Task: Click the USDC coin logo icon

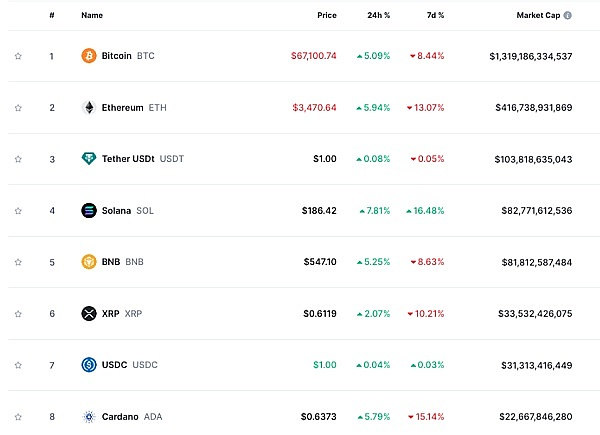Action: (x=89, y=365)
